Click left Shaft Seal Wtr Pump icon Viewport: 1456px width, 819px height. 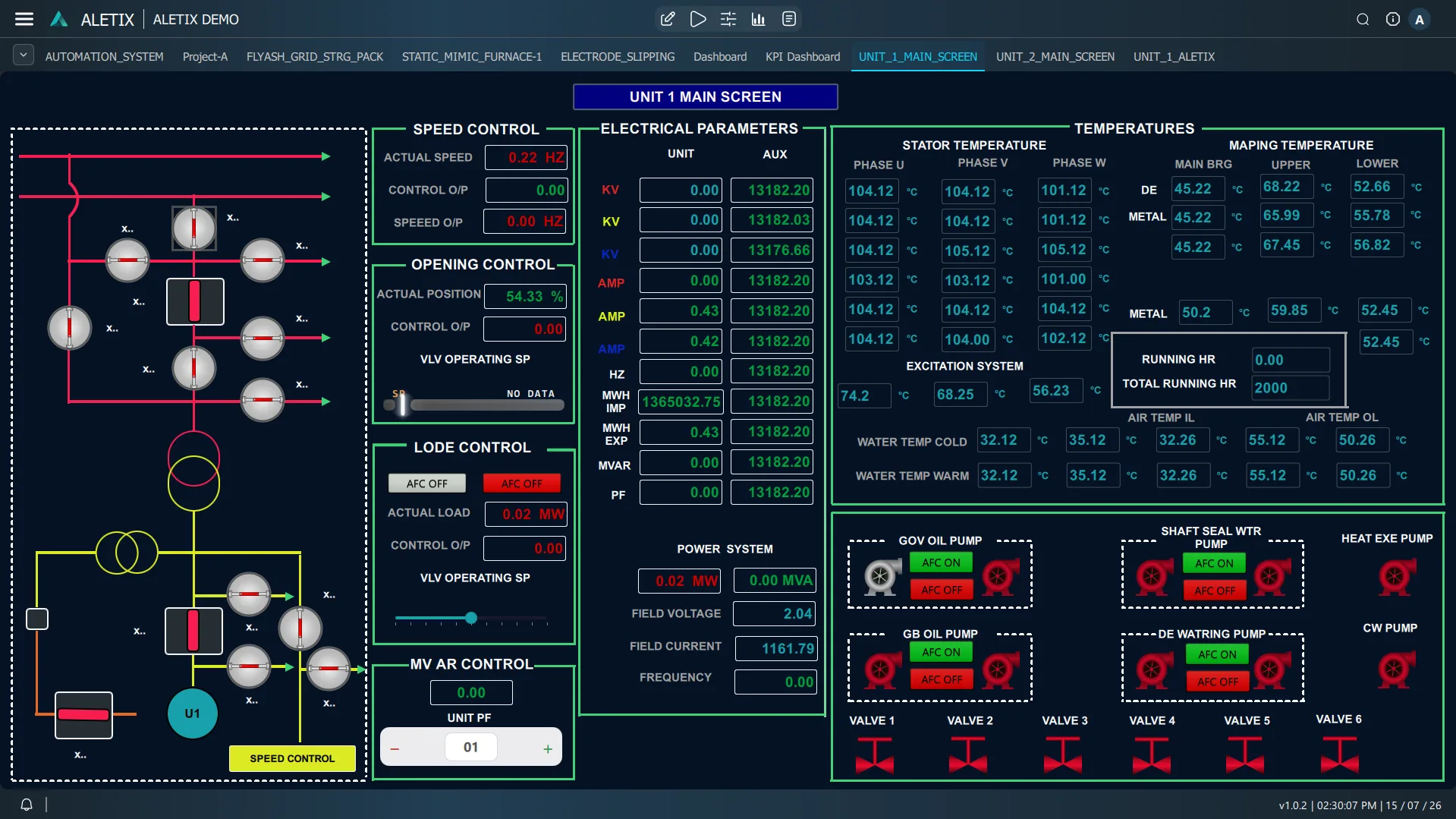[1153, 577]
